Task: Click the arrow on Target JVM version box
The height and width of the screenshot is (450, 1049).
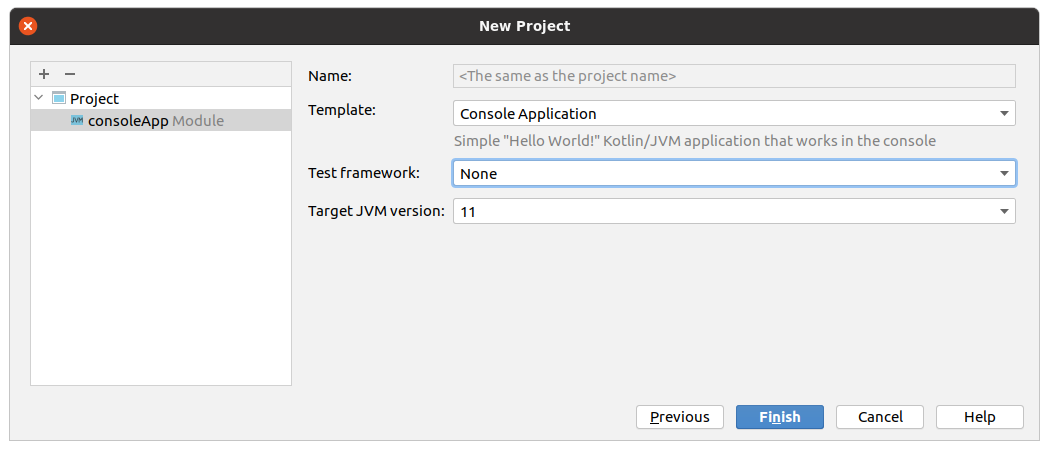Action: pyautogui.click(x=1004, y=211)
